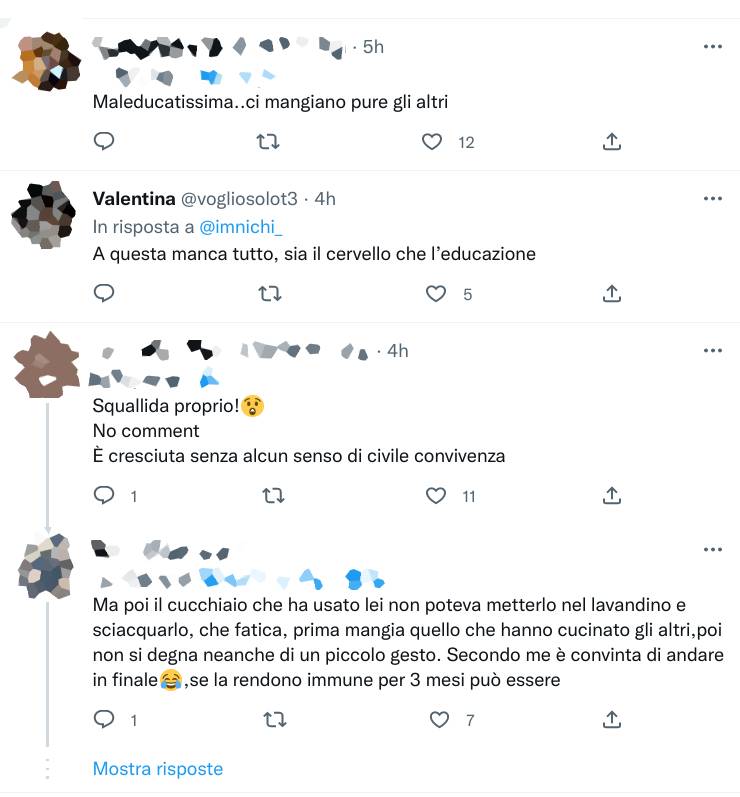Image resolution: width=740 pixels, height=797 pixels.
Task: Open more options on Valentina's tweet
Action: tap(713, 199)
